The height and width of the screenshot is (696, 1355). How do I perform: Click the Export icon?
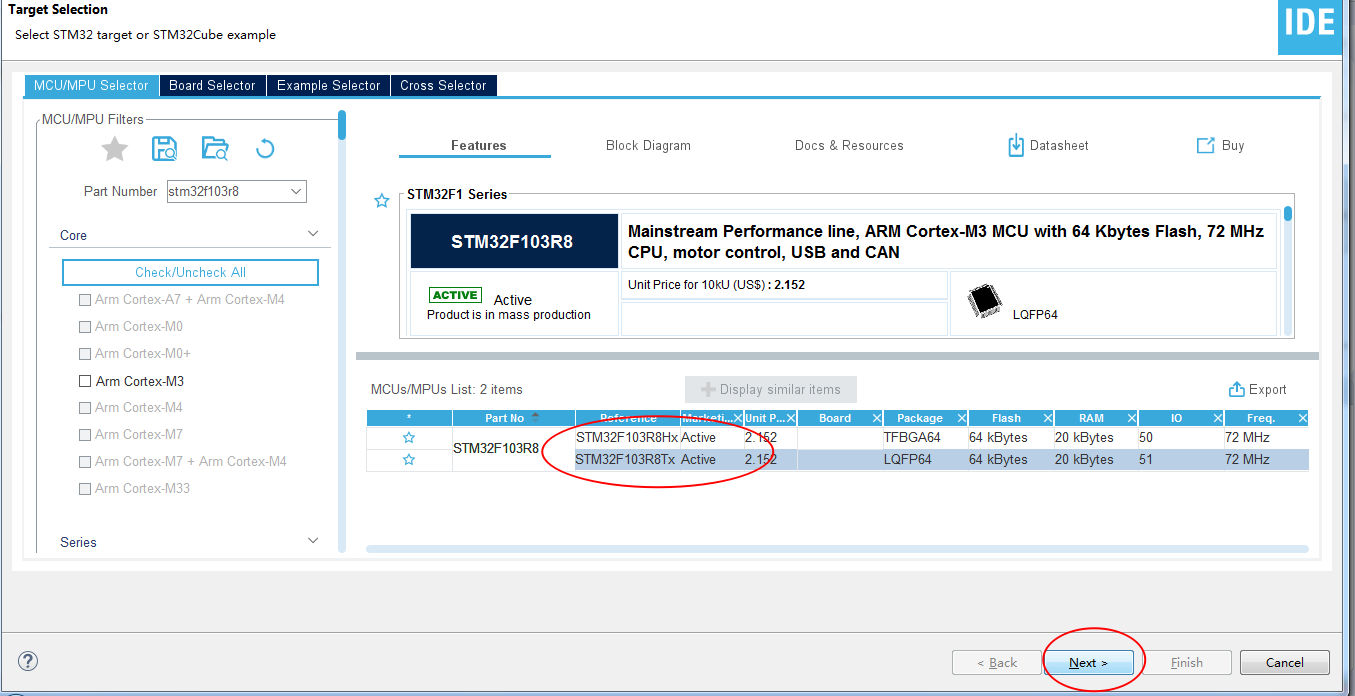(1236, 389)
